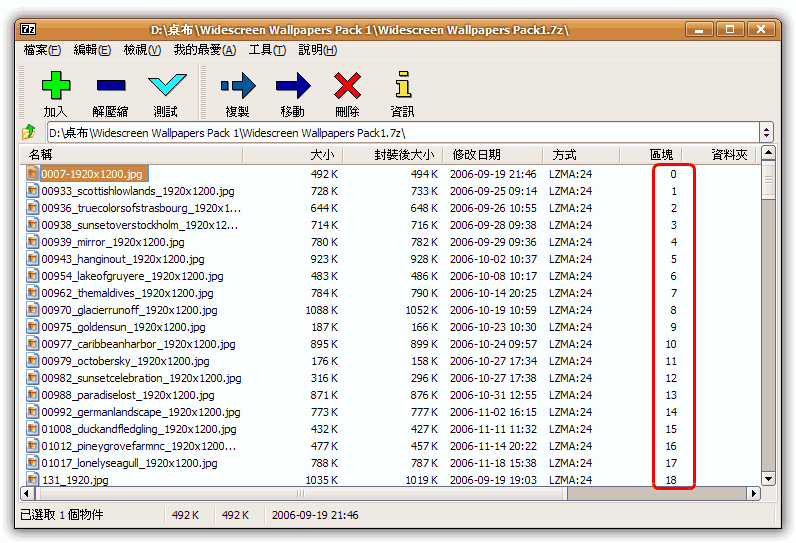Select 00977_caribbeanharbor_1920x1200.jpg
The width and height of the screenshot is (796, 543).
pos(139,344)
